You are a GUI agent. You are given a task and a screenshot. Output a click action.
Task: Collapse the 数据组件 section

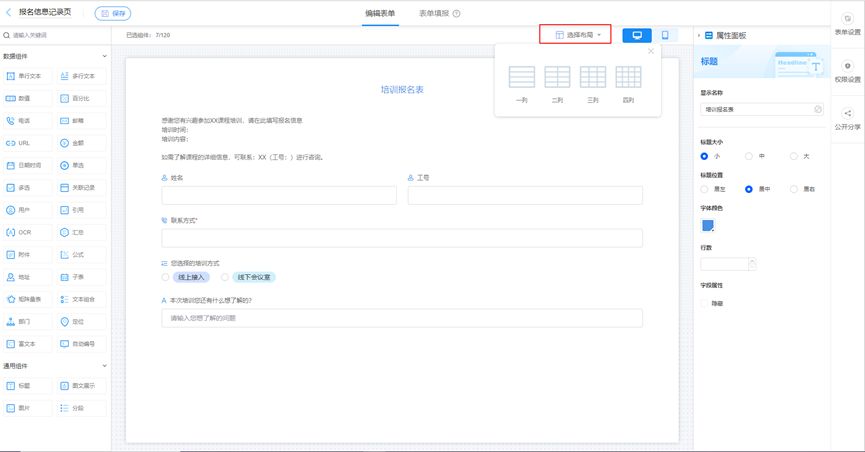pyautogui.click(x=104, y=56)
